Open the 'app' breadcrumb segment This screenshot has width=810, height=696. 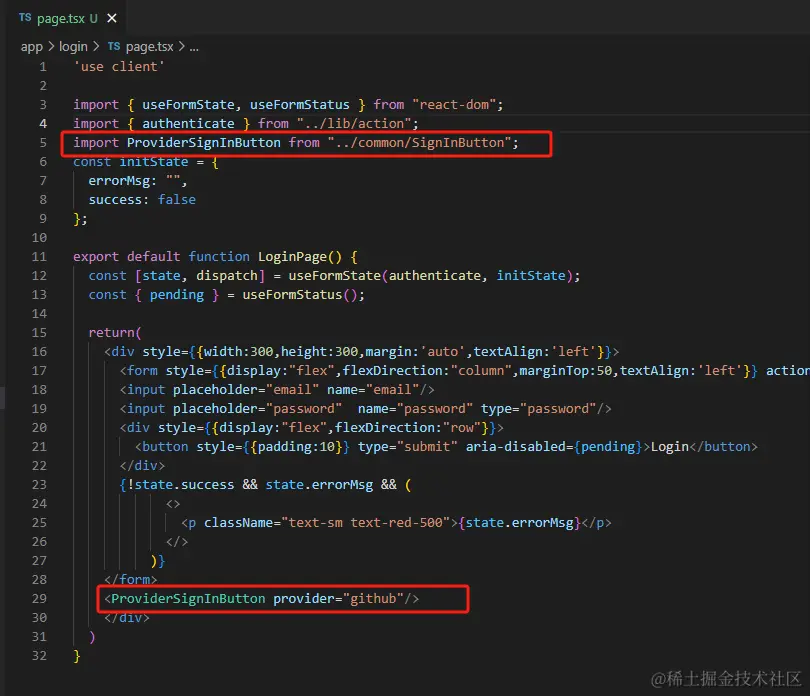tap(32, 47)
